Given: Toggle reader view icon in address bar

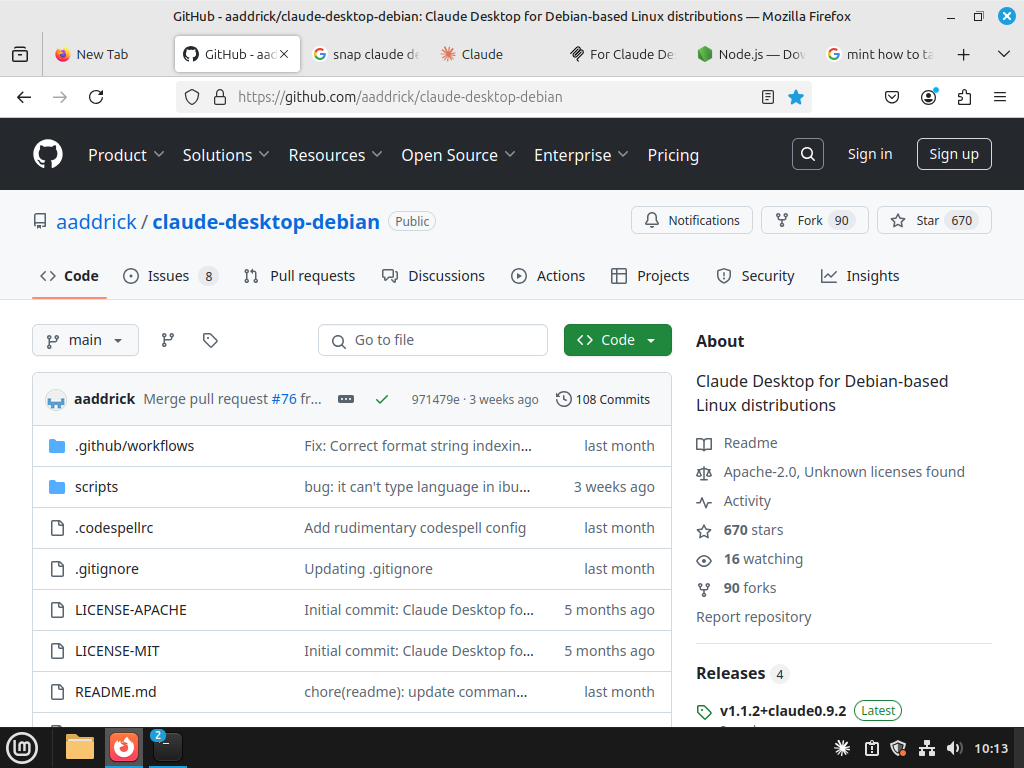Looking at the screenshot, I should 768,97.
